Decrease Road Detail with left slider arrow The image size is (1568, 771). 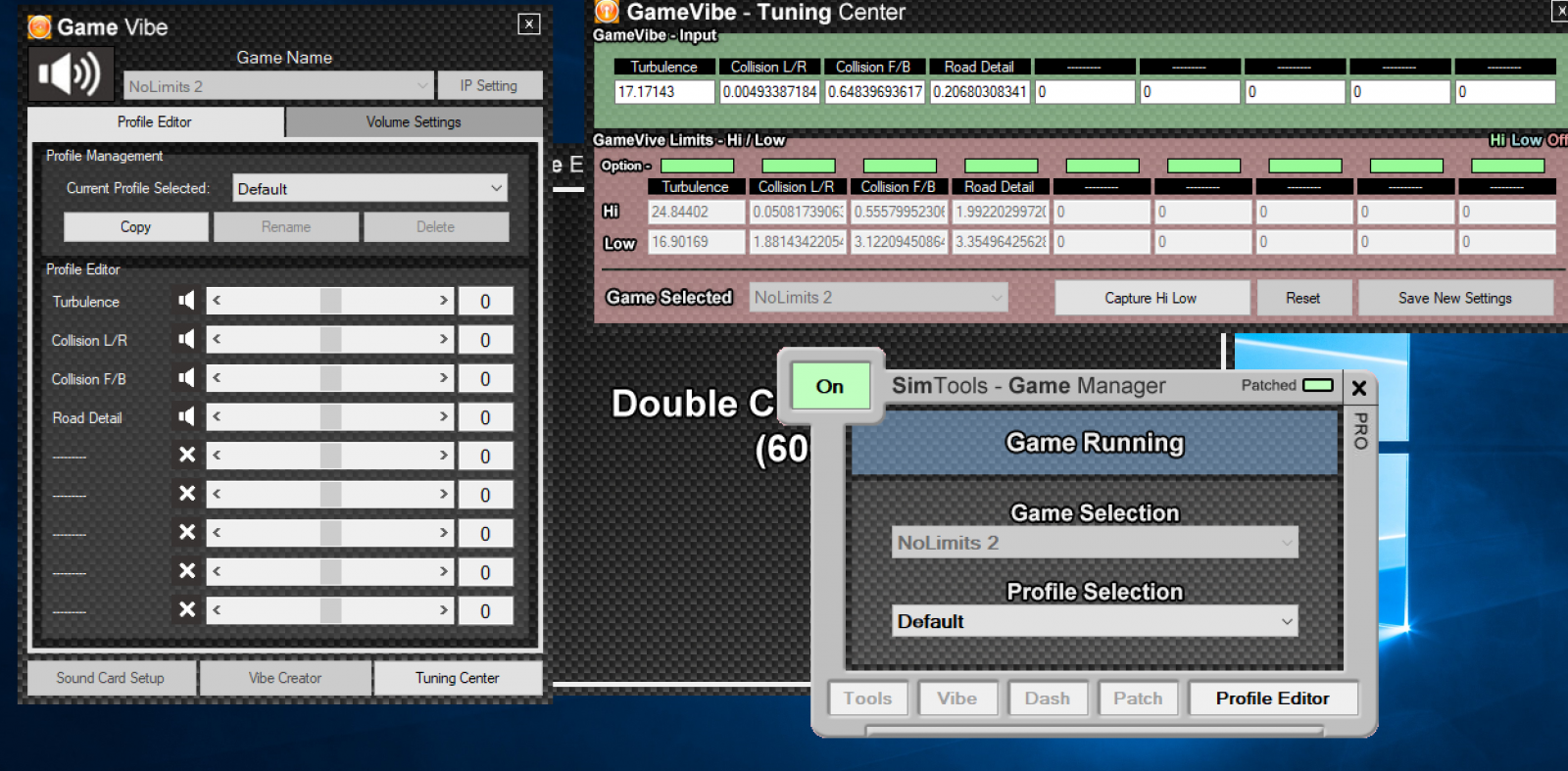pos(217,416)
